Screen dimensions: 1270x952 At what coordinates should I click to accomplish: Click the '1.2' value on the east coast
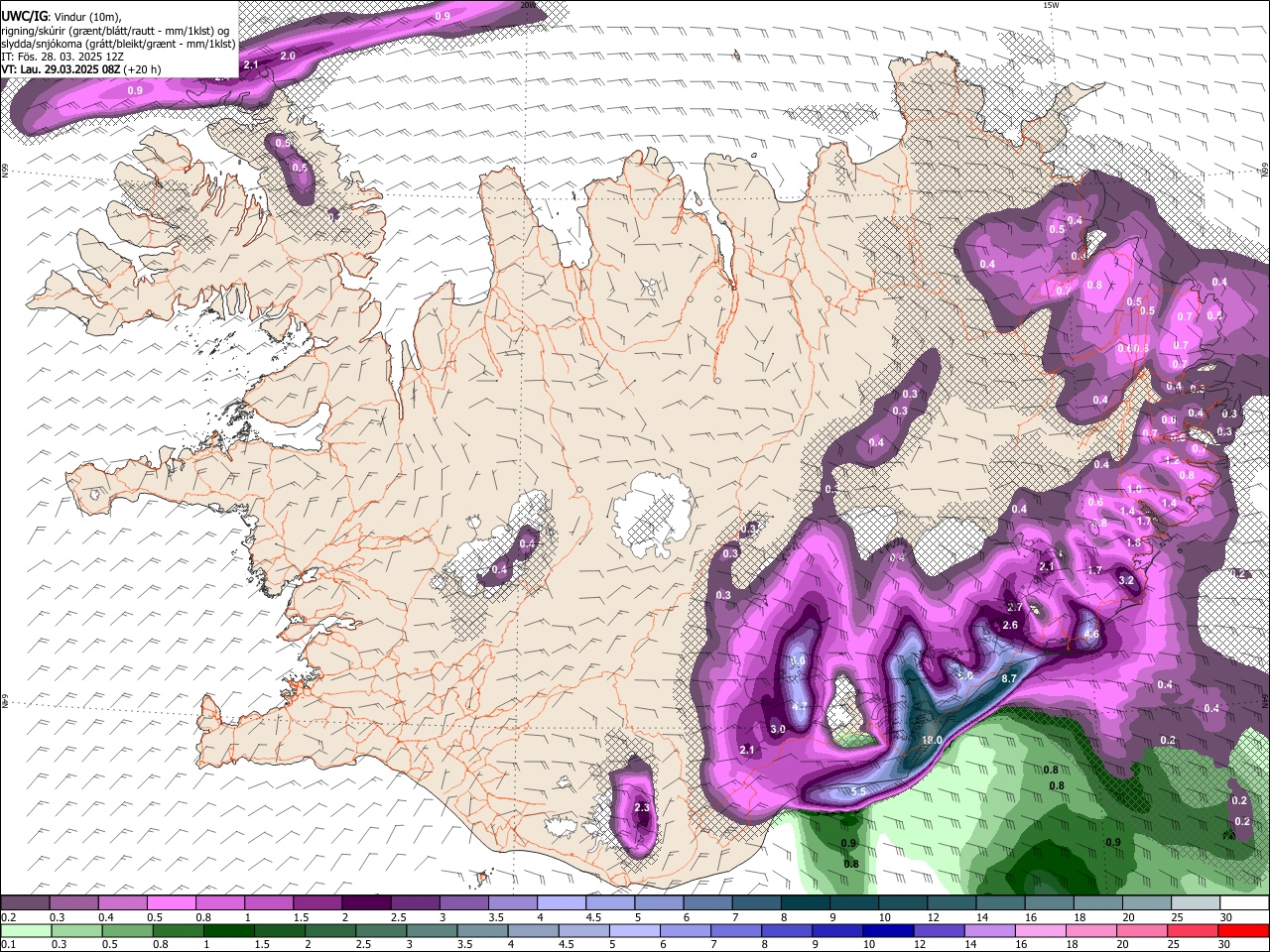click(1172, 461)
